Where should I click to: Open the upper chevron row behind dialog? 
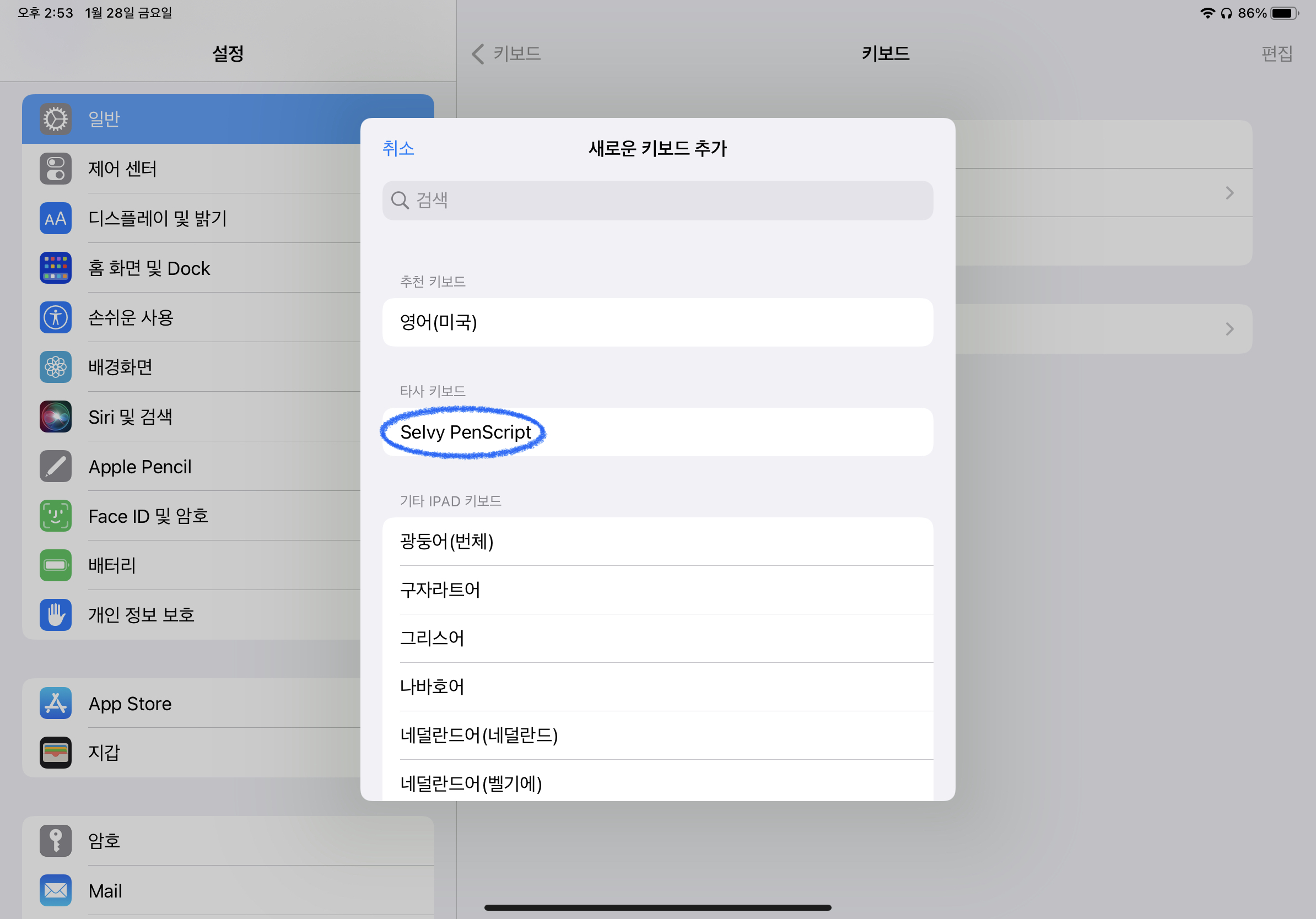pos(1103,192)
